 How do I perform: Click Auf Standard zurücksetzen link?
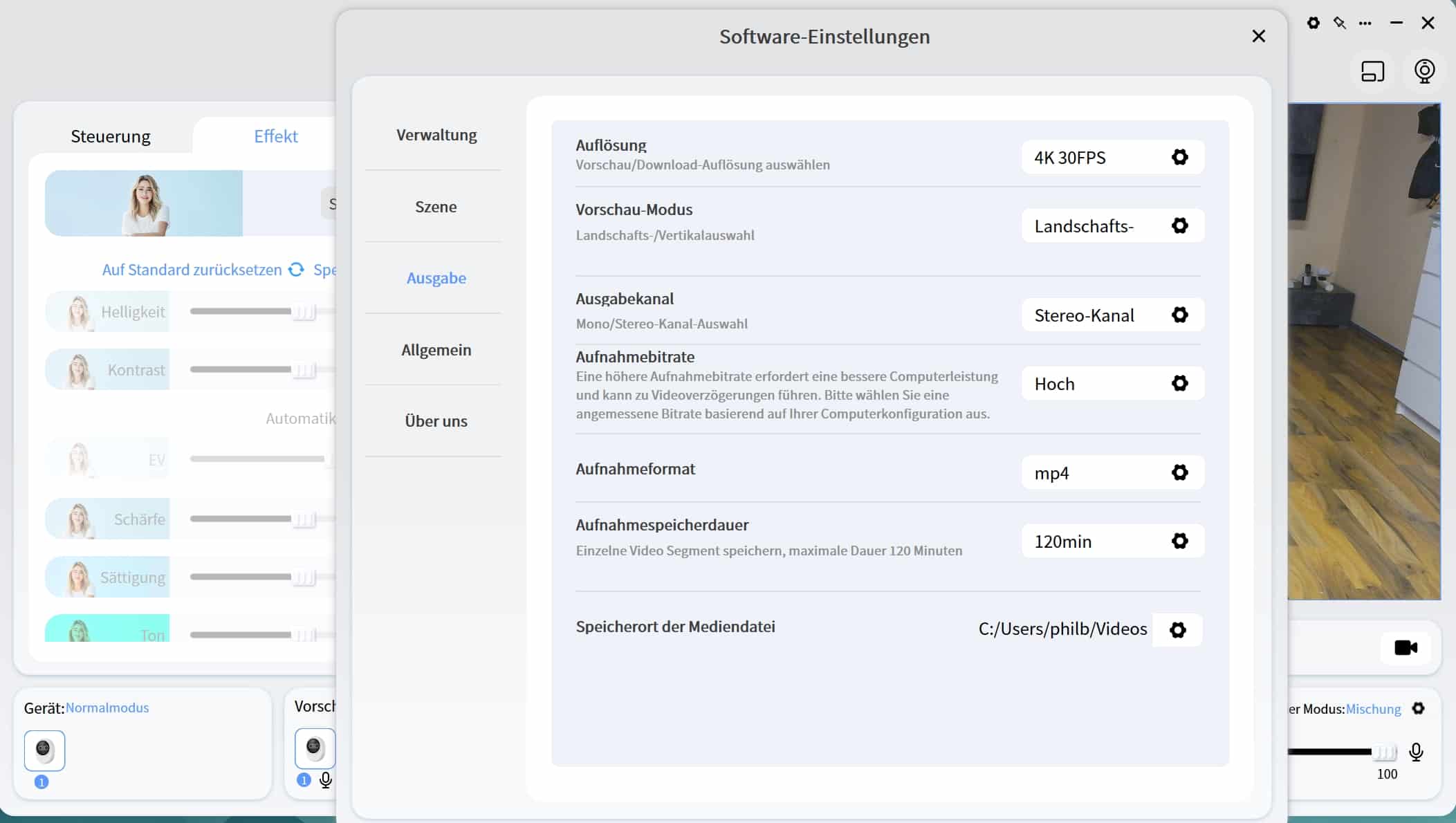tap(192, 270)
